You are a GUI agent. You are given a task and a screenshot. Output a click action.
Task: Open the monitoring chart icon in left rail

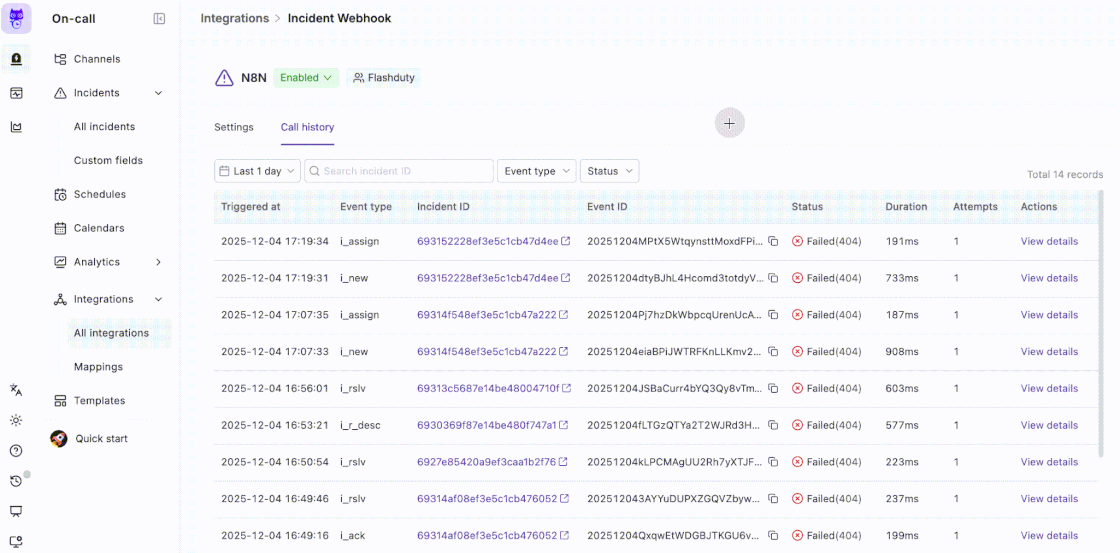coord(16,93)
